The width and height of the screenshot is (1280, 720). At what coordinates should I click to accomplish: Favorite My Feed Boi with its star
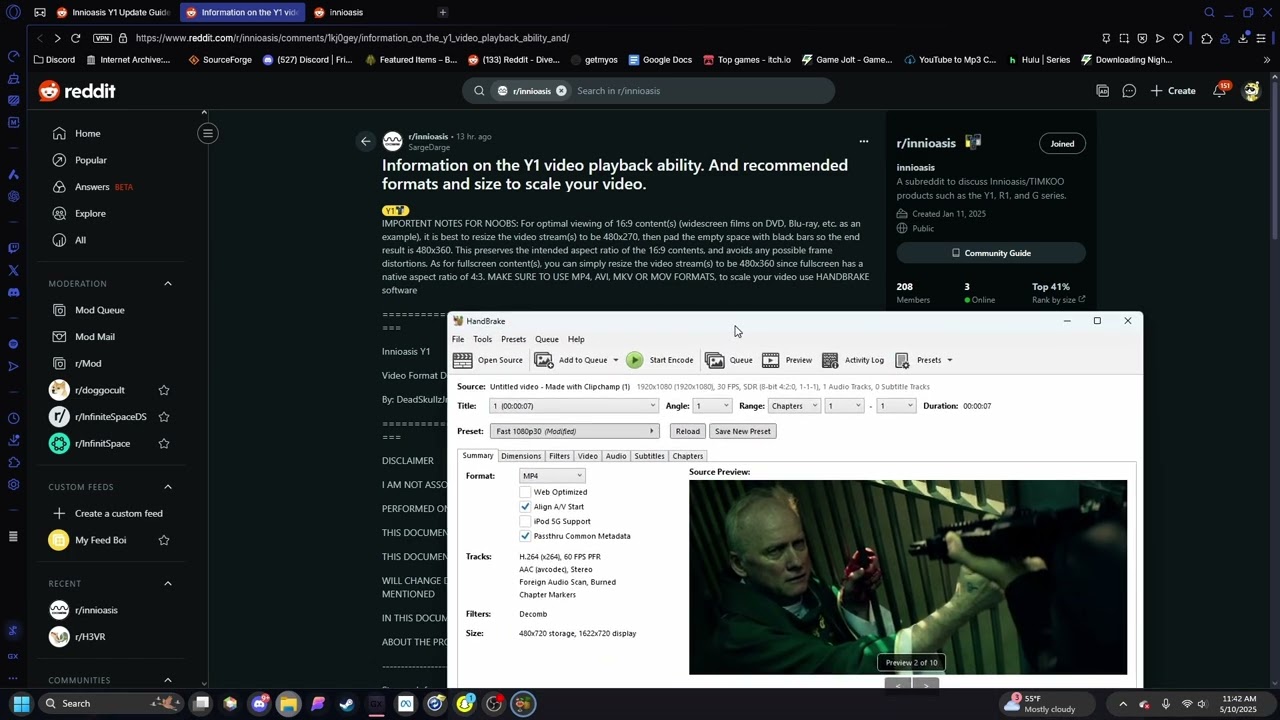click(164, 540)
